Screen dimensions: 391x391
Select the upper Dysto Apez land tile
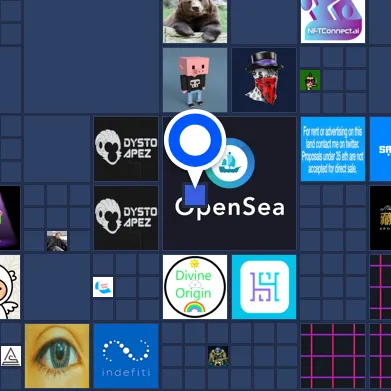(x=126, y=149)
